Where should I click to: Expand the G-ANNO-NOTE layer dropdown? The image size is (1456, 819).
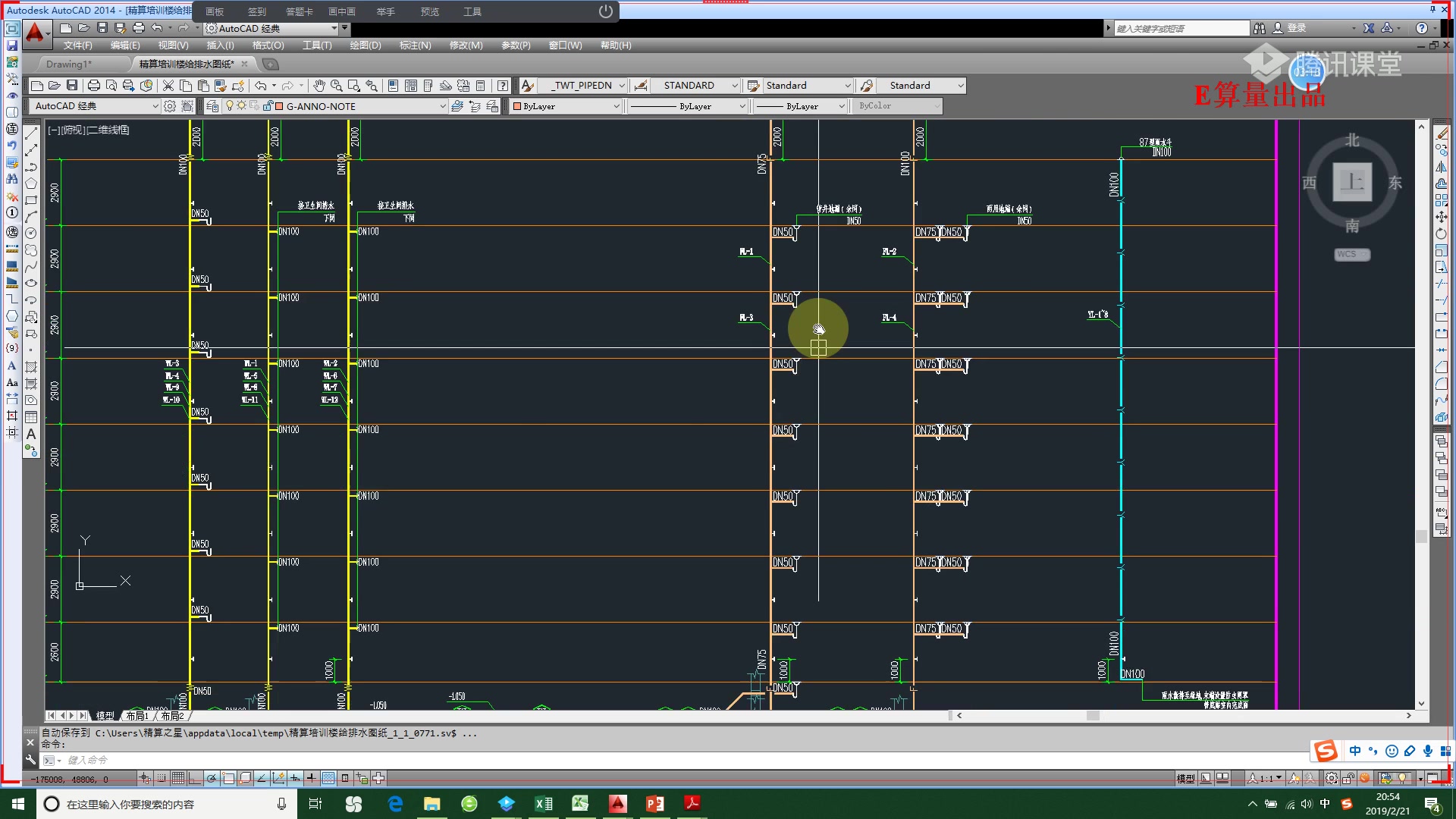point(443,106)
